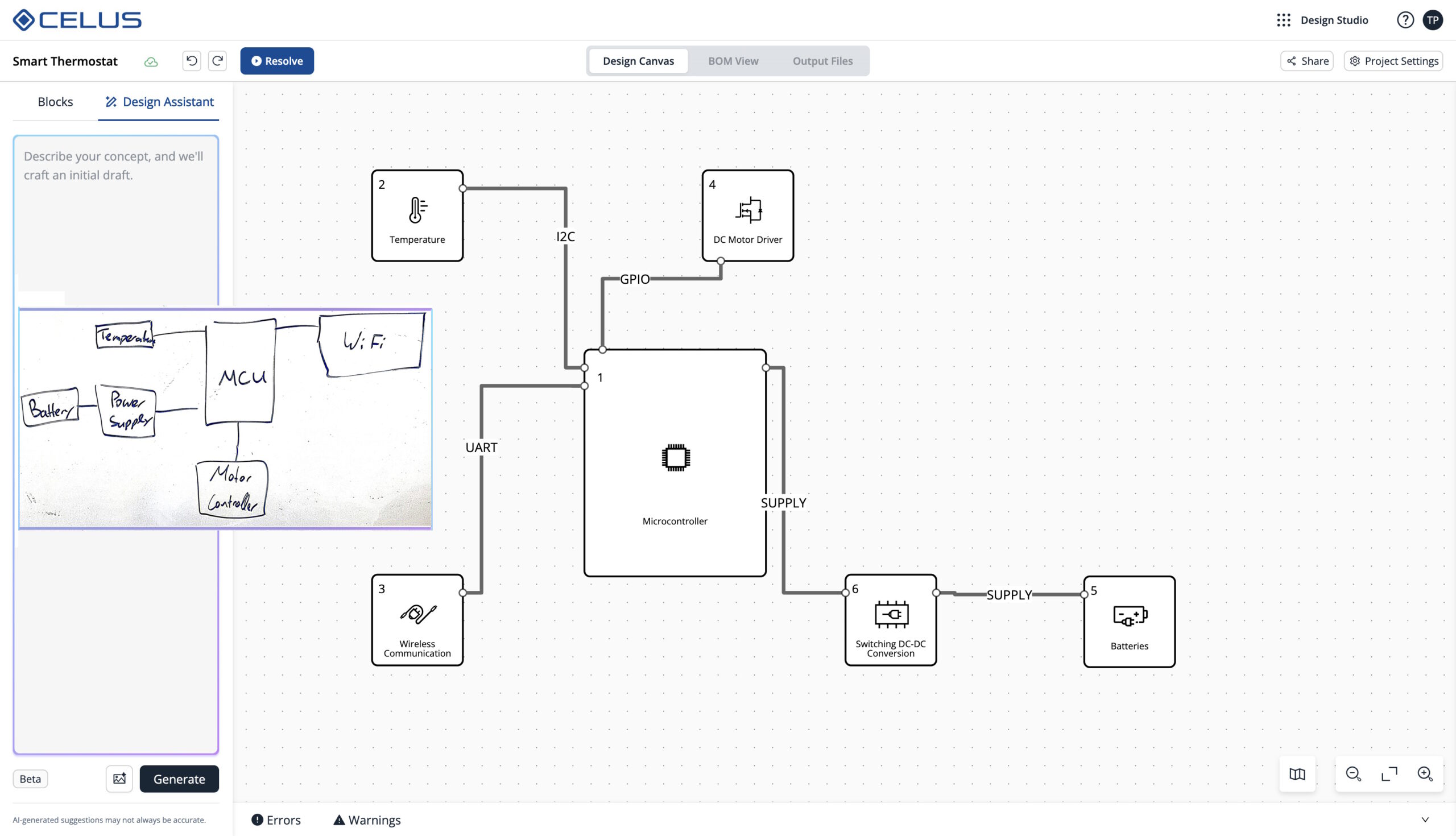Open the apps grid icon

pos(1284,20)
